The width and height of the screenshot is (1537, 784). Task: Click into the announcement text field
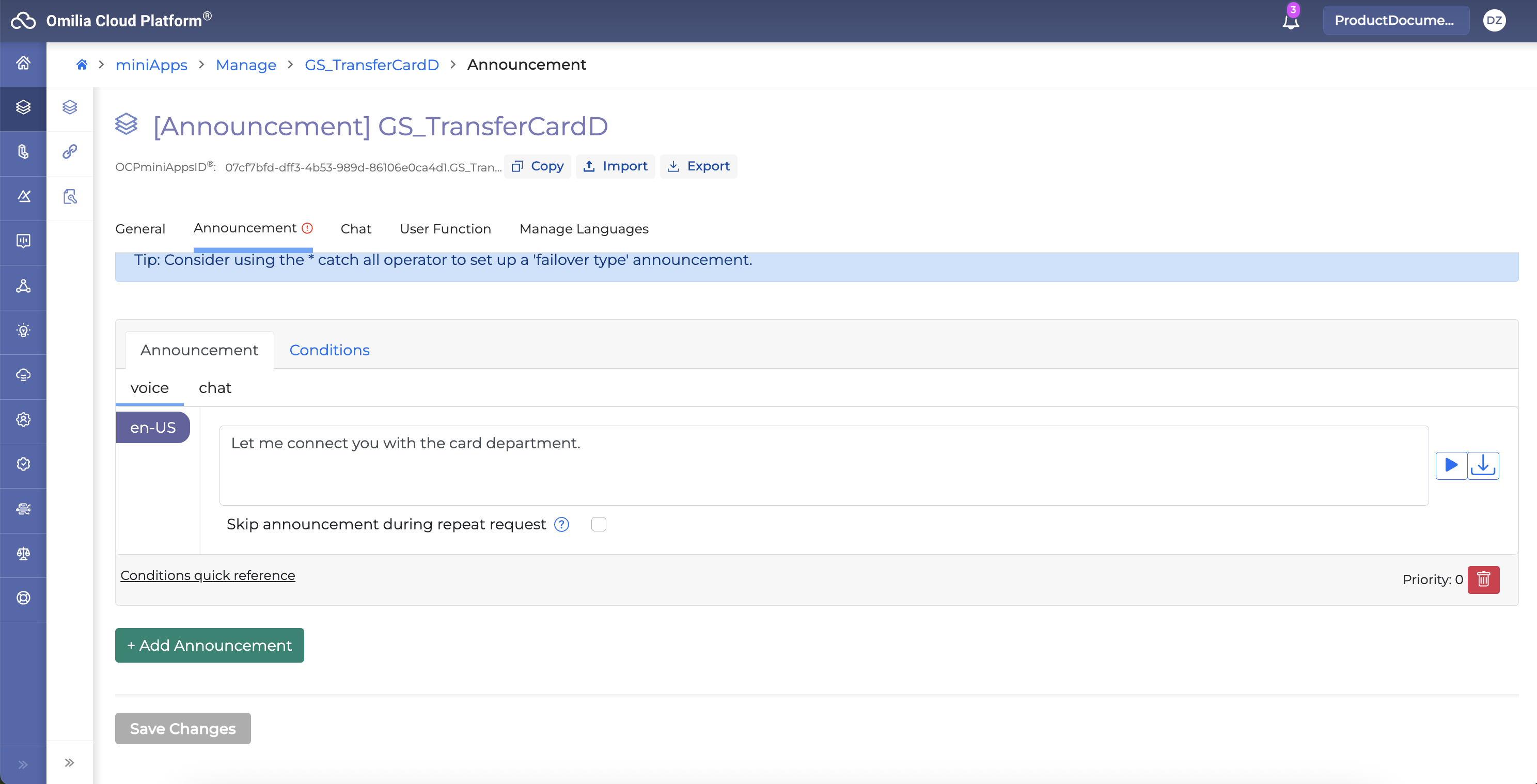click(x=823, y=465)
